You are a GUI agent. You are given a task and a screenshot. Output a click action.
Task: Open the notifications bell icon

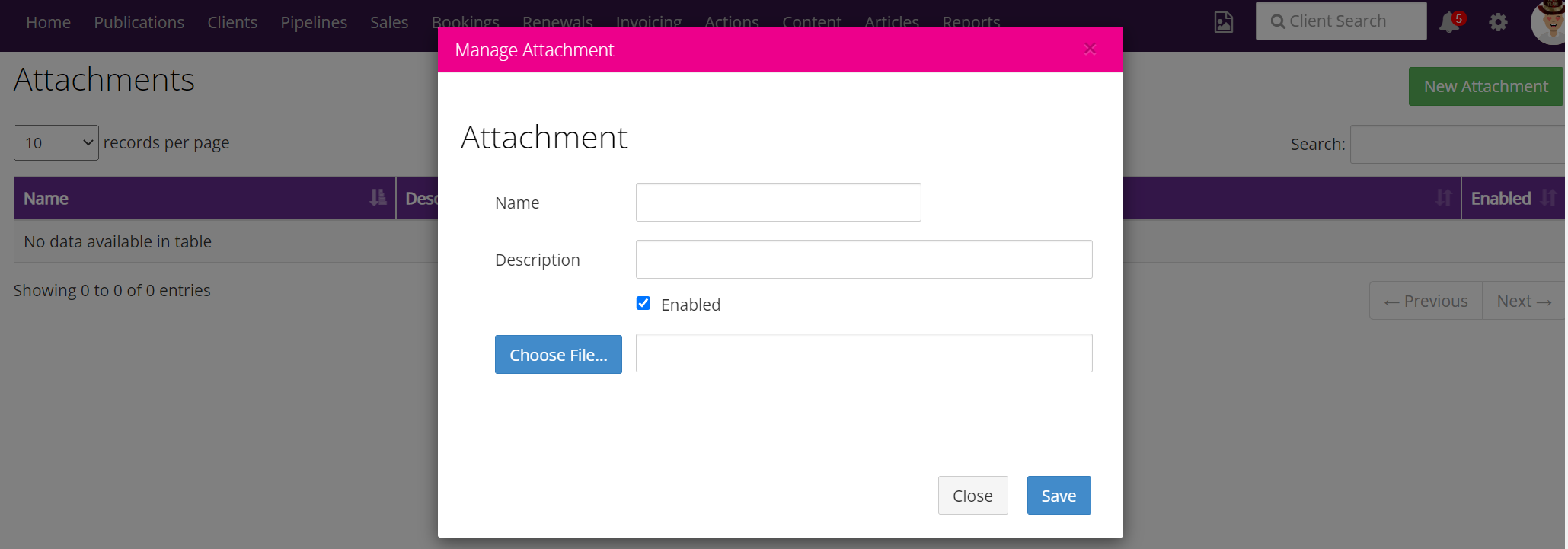(1450, 22)
